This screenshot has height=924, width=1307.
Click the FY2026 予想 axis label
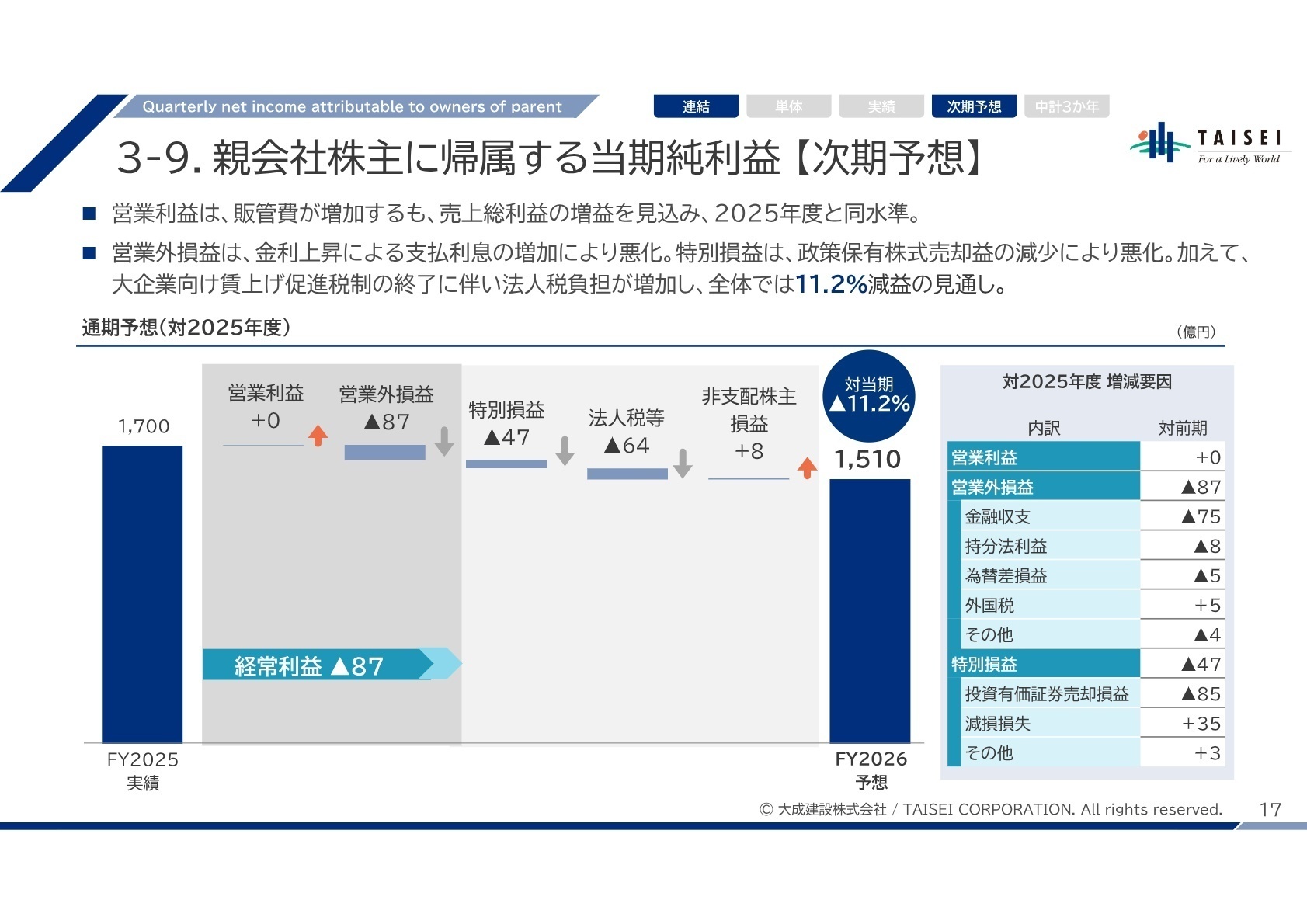point(871,769)
